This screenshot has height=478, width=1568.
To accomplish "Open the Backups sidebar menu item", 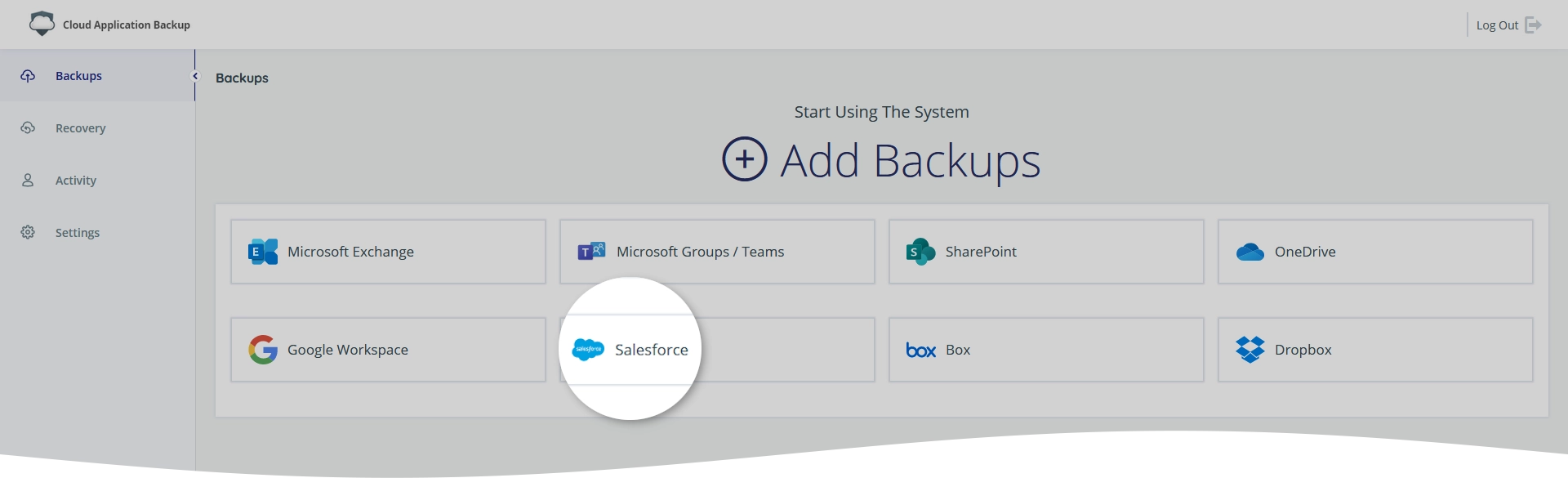I will click(97, 75).
